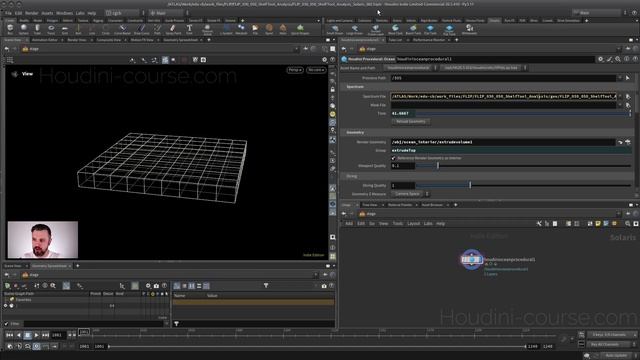
Task: Open parameter gear menu for ocean procedural
Action: click(x=601, y=59)
